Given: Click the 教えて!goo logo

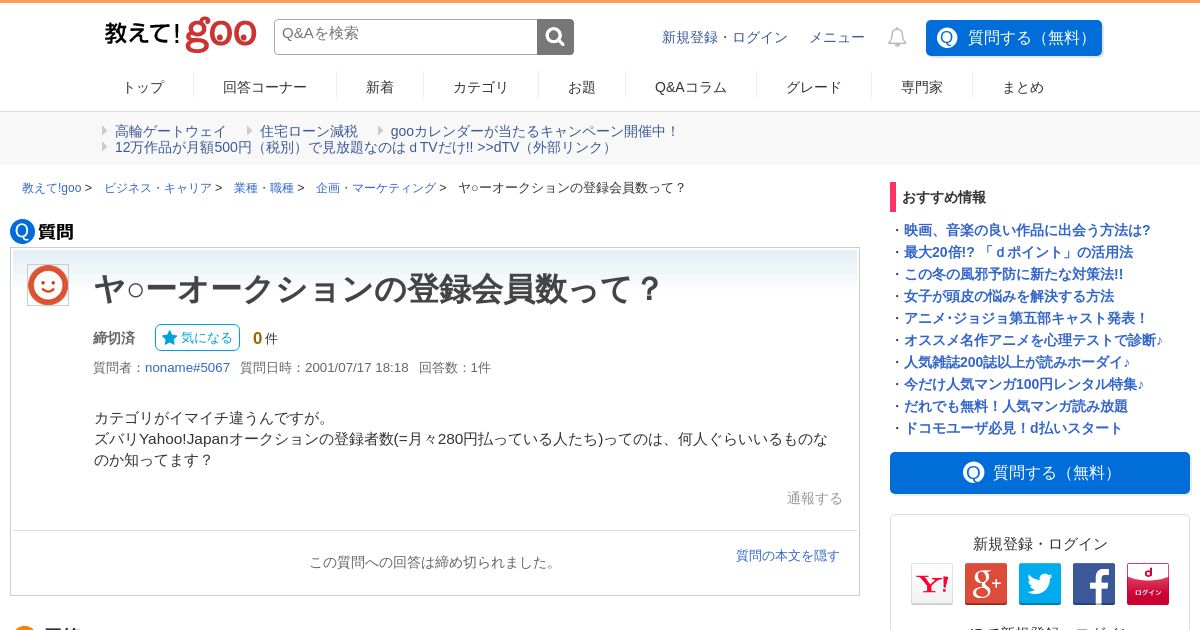Looking at the screenshot, I should tap(180, 35).
